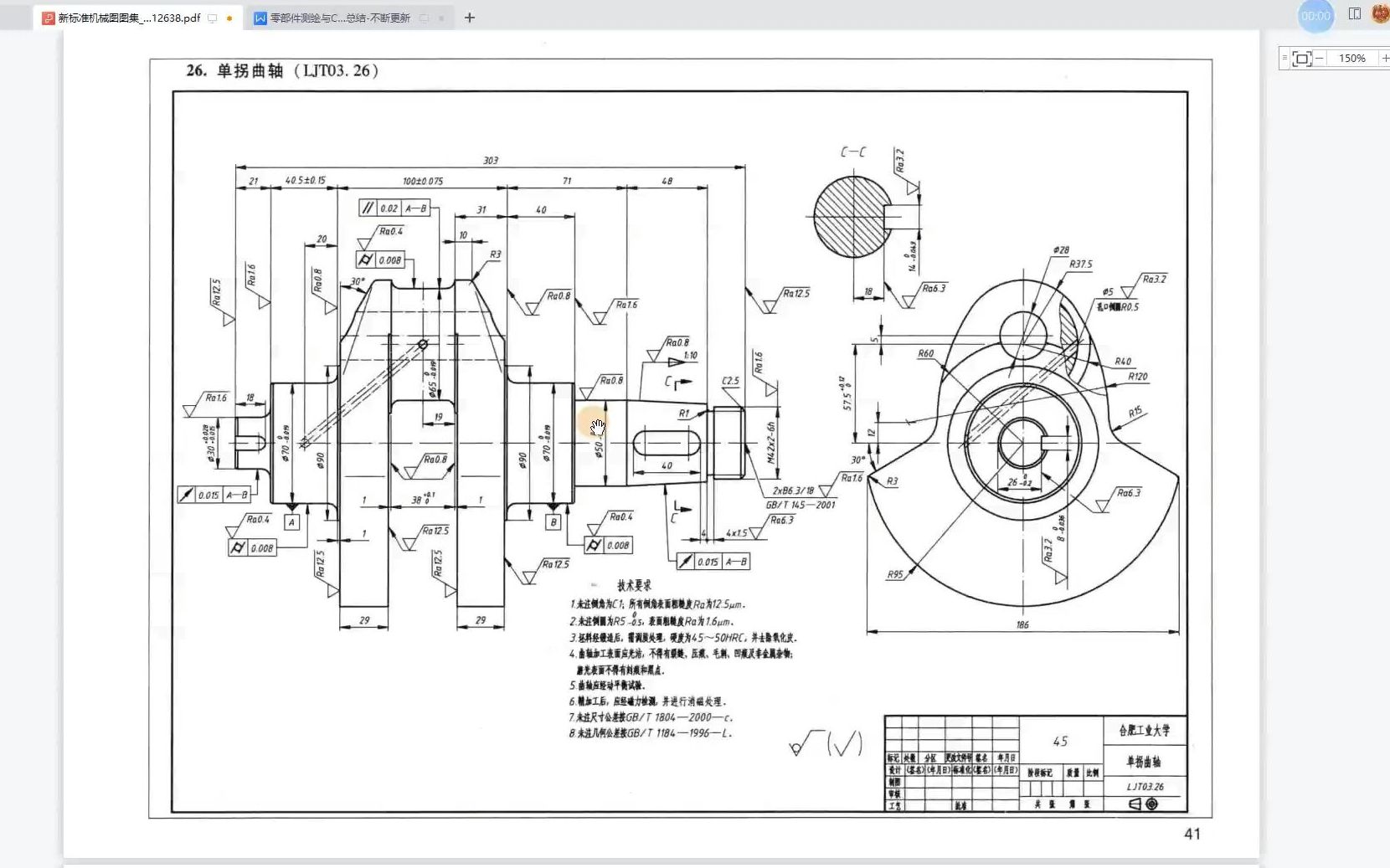Click the monitor icon on the Word tab
The width and height of the screenshot is (1390, 868).
tap(425, 18)
